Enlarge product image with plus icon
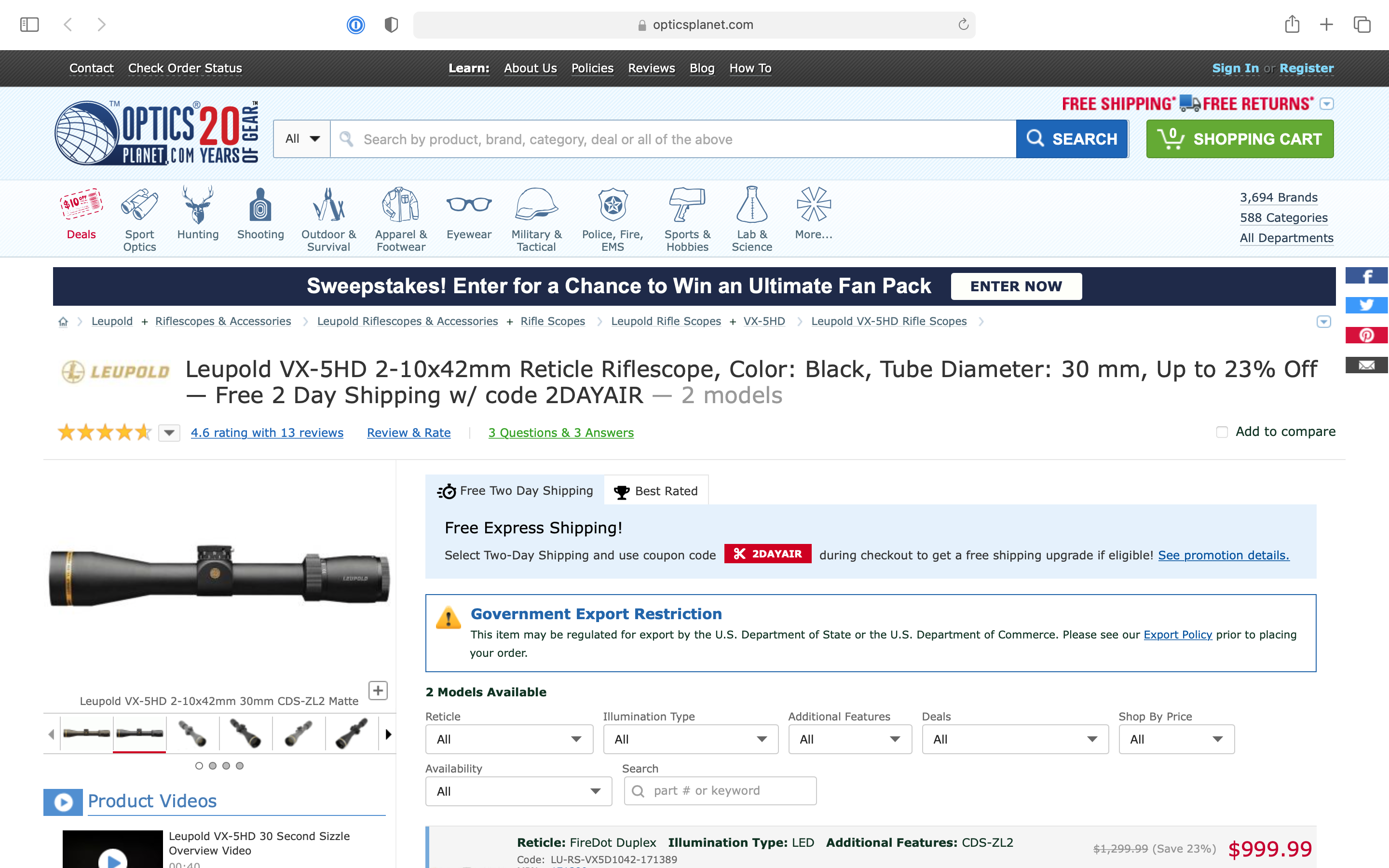Viewport: 1389px width, 868px height. pos(378,690)
